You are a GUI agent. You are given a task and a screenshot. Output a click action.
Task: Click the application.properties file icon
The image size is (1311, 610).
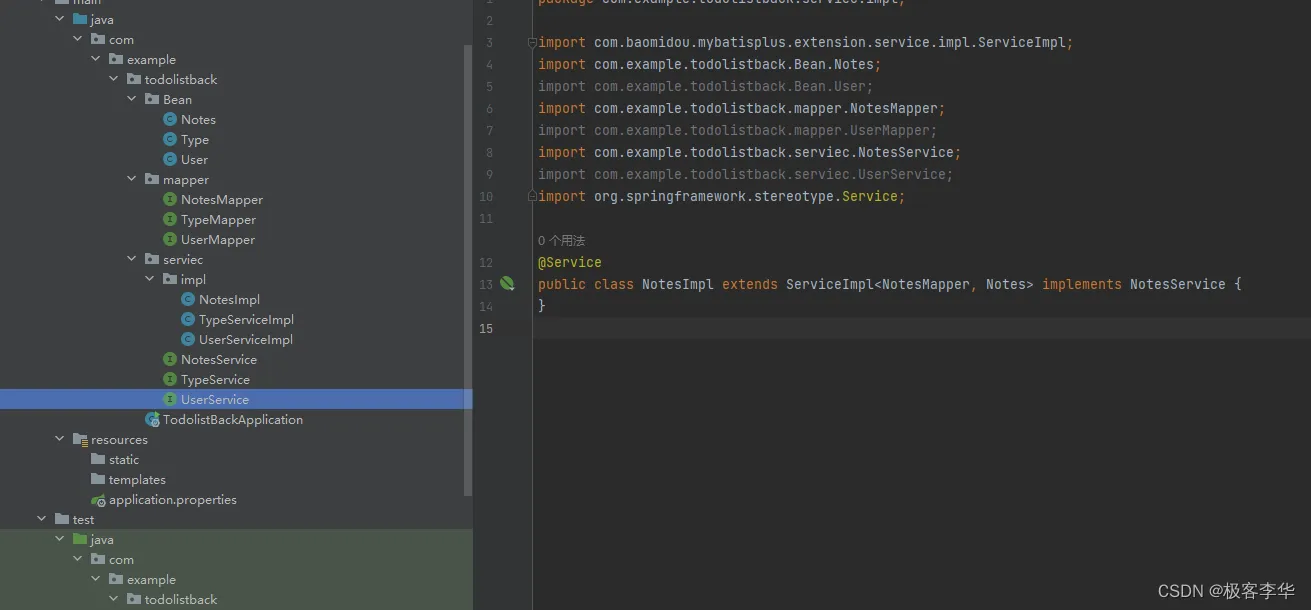[x=98, y=499]
